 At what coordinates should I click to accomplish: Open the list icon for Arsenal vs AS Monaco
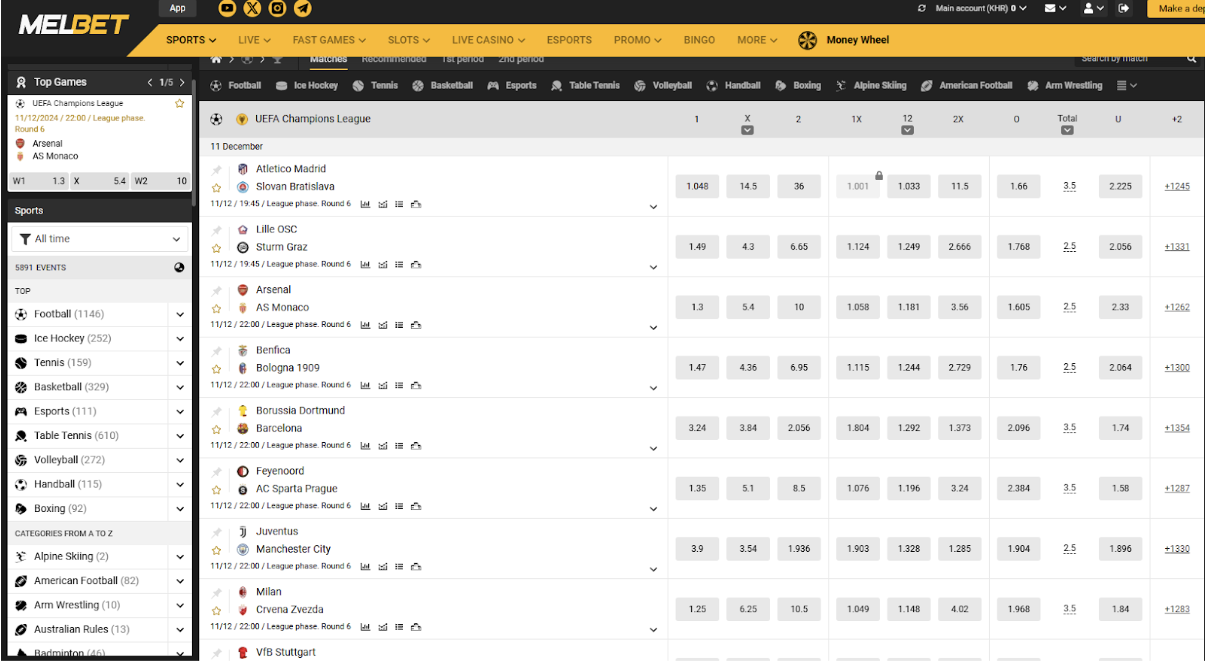click(x=399, y=325)
